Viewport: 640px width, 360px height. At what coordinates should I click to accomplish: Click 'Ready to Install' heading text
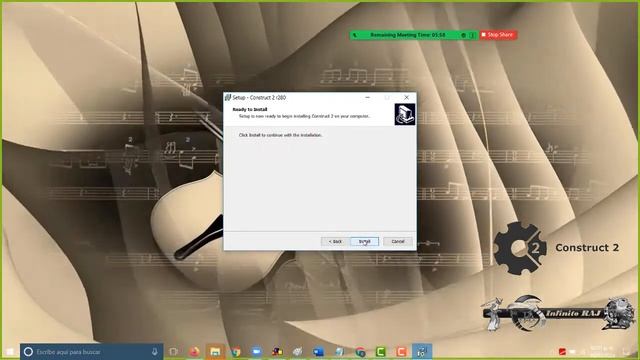click(250, 109)
